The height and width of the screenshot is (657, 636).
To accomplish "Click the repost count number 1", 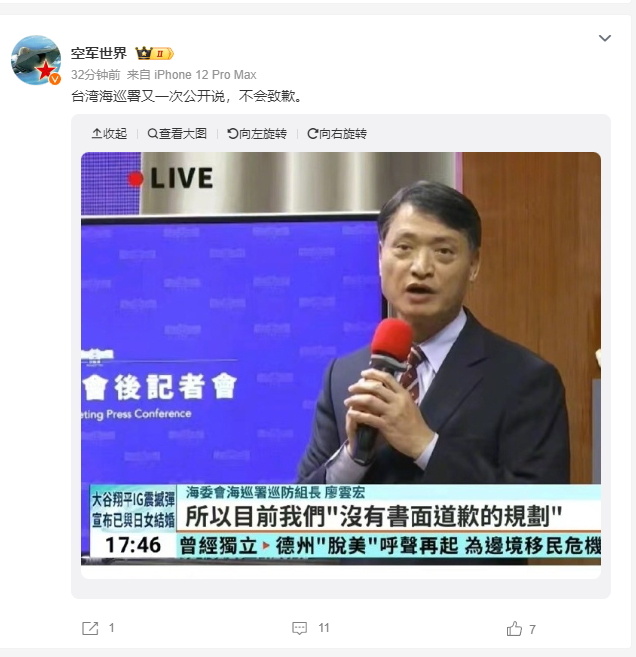I will pos(111,628).
